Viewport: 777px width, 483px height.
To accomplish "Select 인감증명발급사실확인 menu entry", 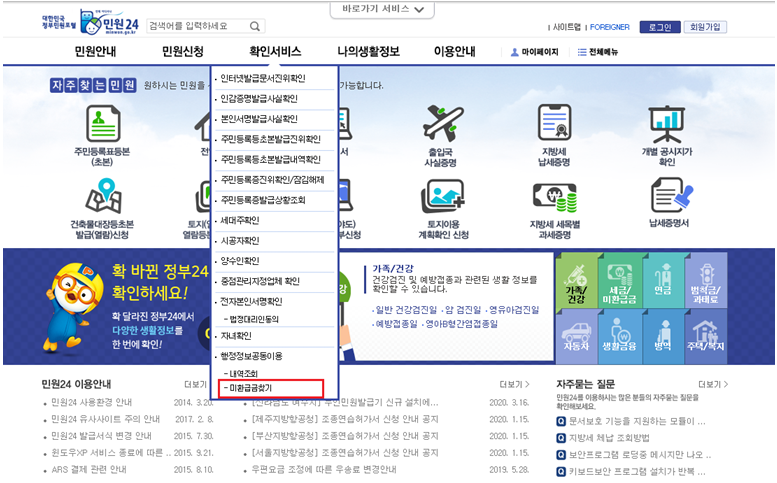I will click(259, 99).
